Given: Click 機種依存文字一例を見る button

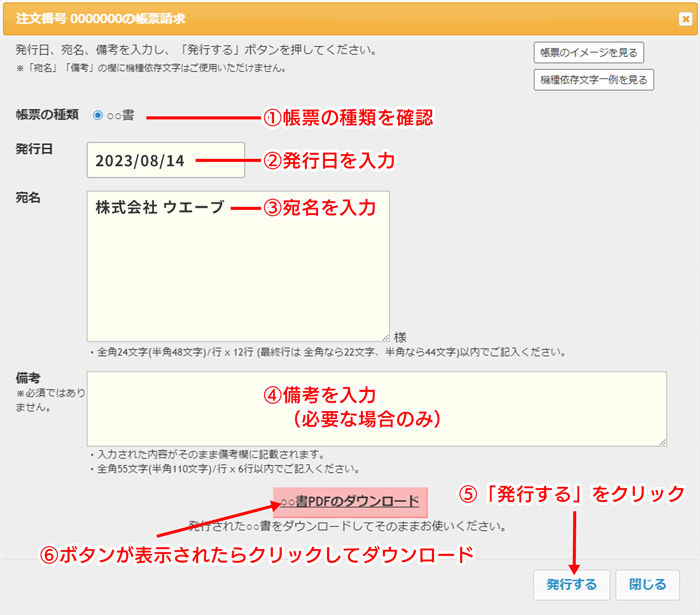Looking at the screenshot, I should [594, 80].
